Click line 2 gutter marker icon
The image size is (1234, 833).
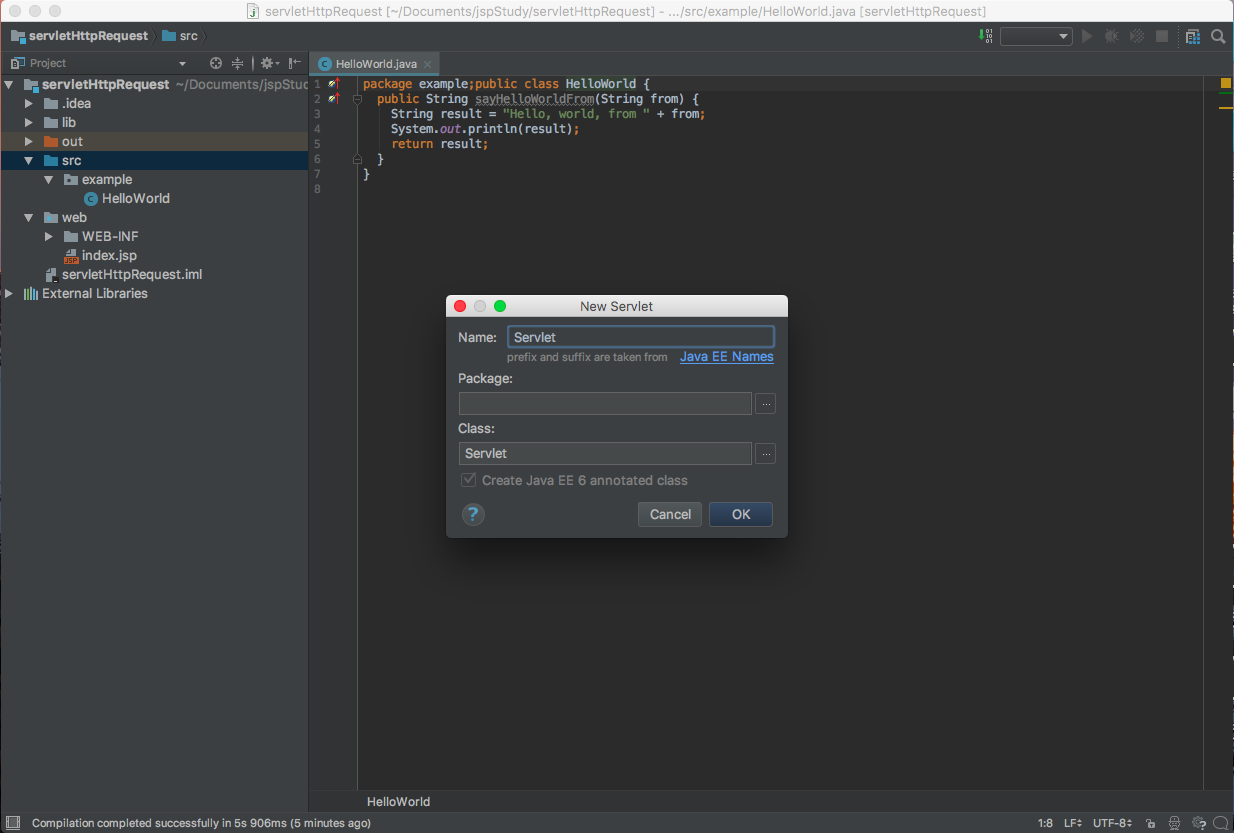click(x=334, y=99)
